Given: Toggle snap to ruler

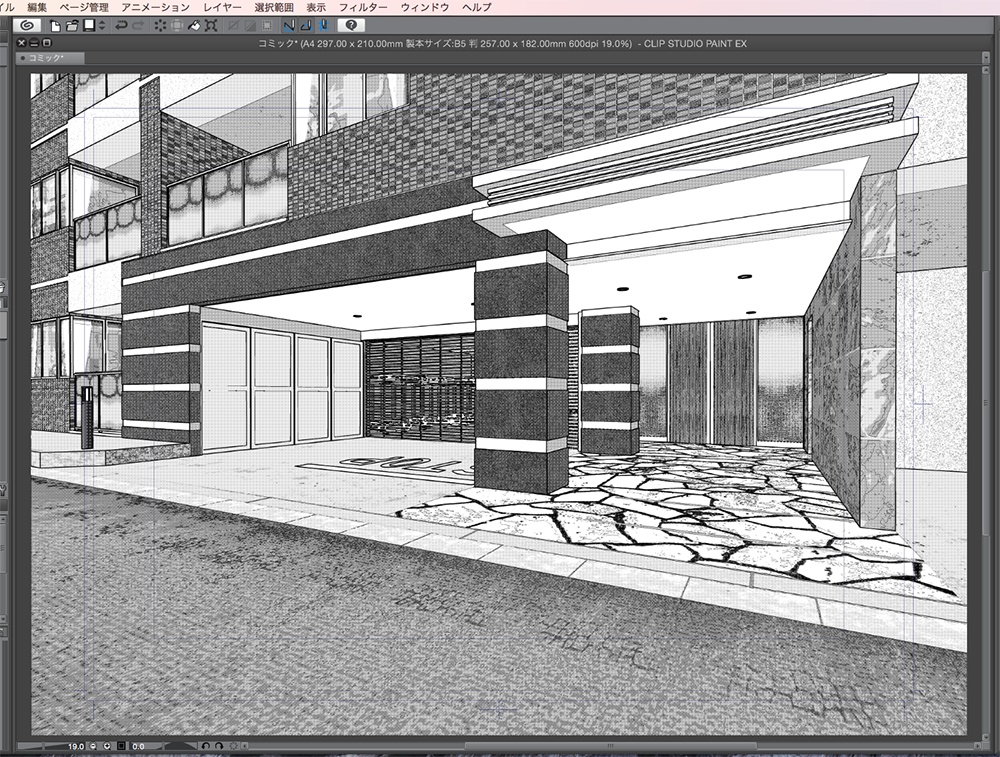Looking at the screenshot, I should click(291, 27).
